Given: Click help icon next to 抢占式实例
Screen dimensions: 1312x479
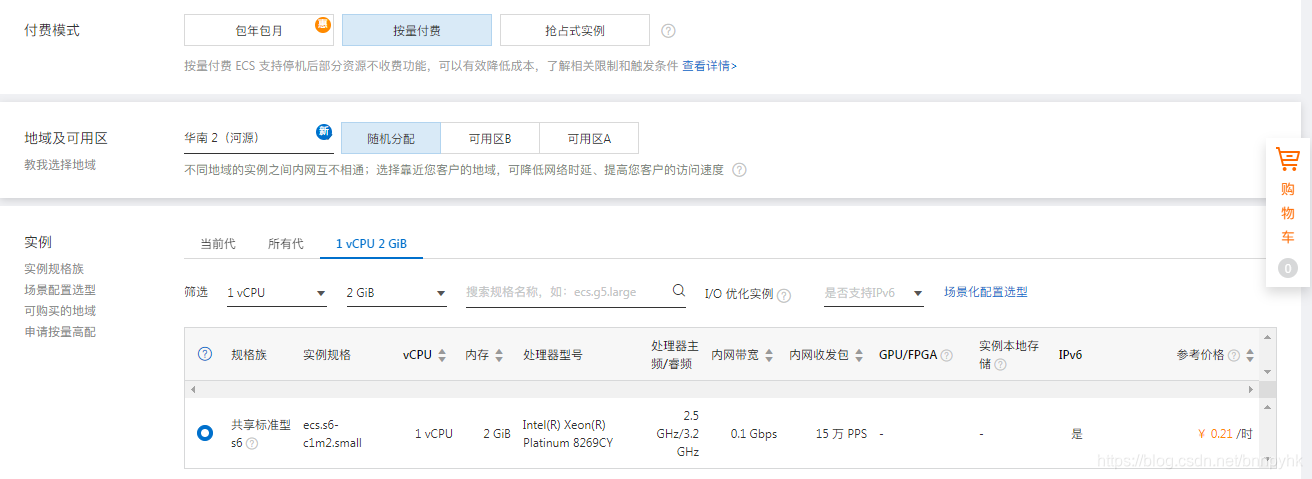Looking at the screenshot, I should click(668, 31).
